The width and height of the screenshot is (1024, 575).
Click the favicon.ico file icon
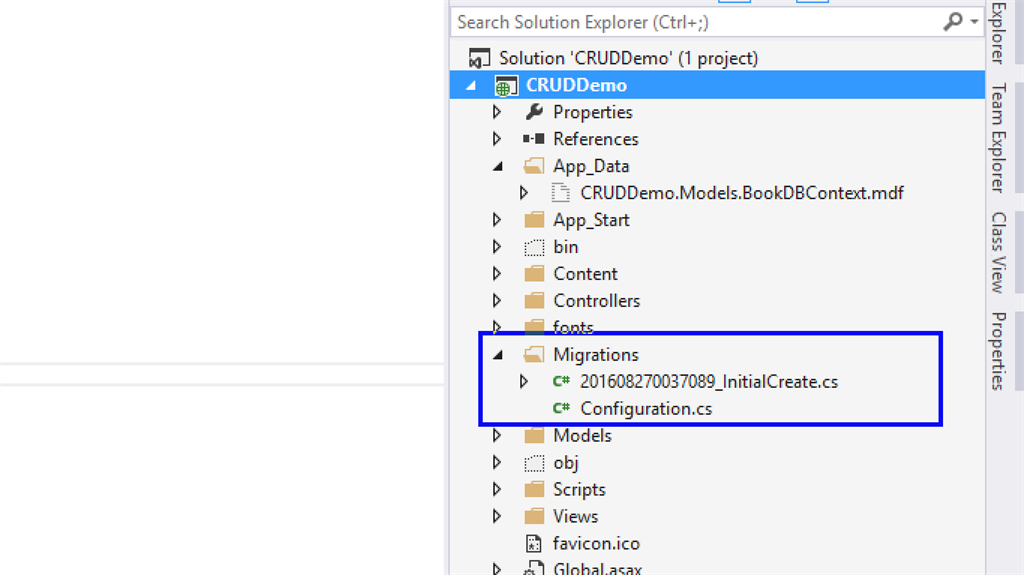click(x=534, y=543)
